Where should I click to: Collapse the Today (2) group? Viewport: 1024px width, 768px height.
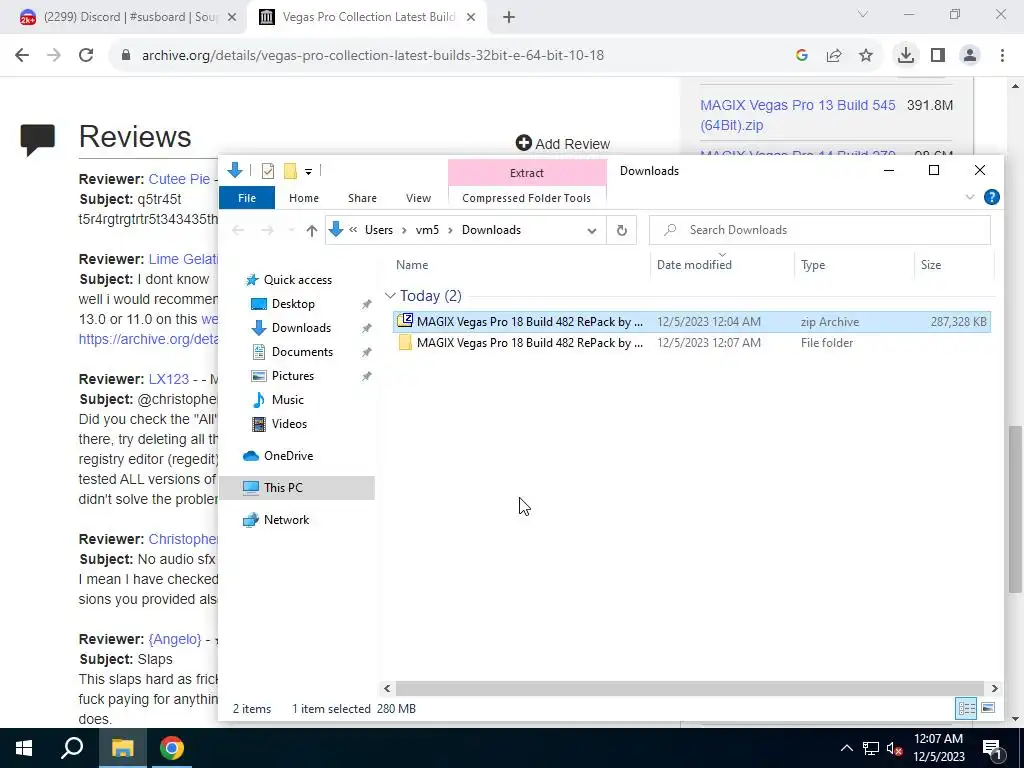tap(390, 296)
